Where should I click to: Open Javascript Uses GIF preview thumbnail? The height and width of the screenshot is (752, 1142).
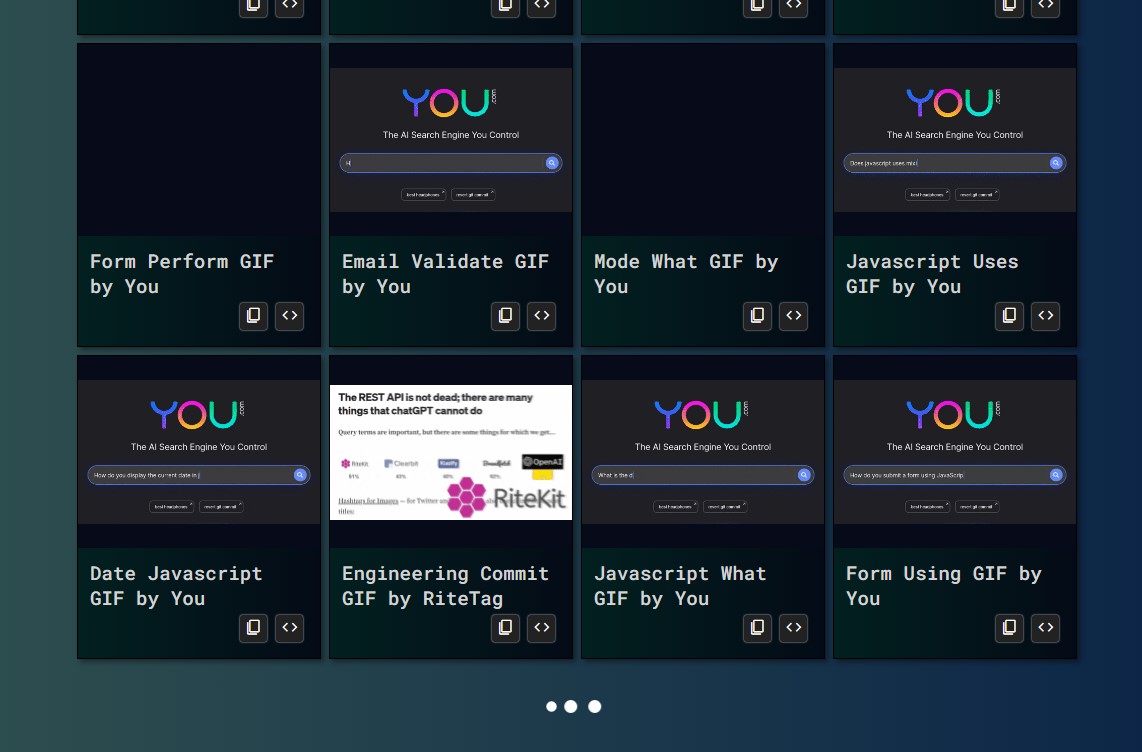point(955,140)
